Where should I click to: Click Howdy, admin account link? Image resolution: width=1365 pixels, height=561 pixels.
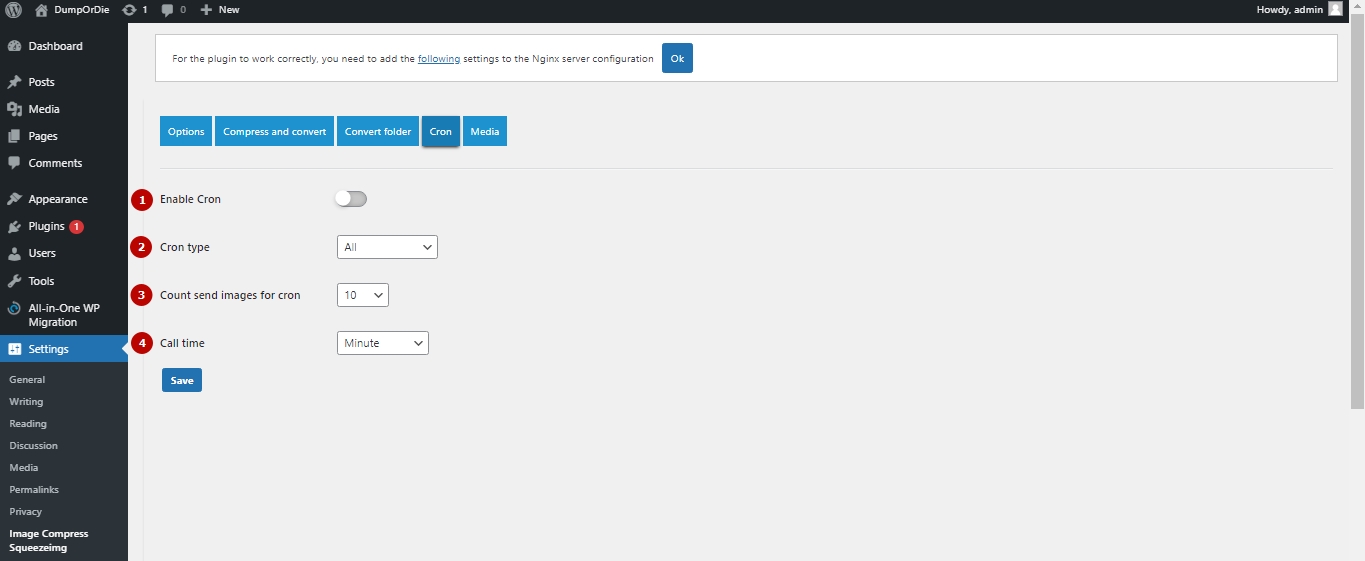[1290, 9]
